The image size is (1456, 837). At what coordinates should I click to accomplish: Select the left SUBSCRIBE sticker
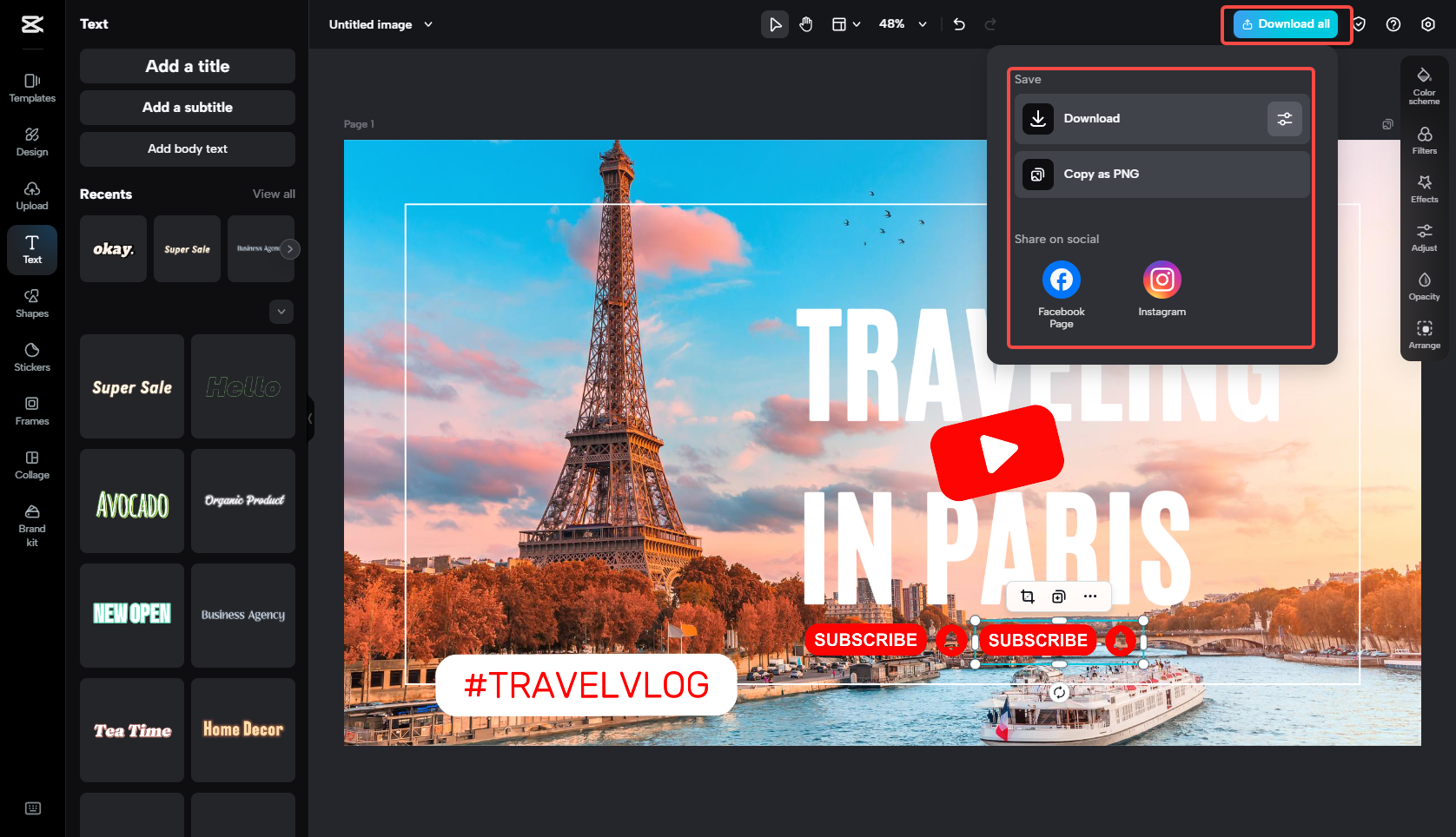884,640
